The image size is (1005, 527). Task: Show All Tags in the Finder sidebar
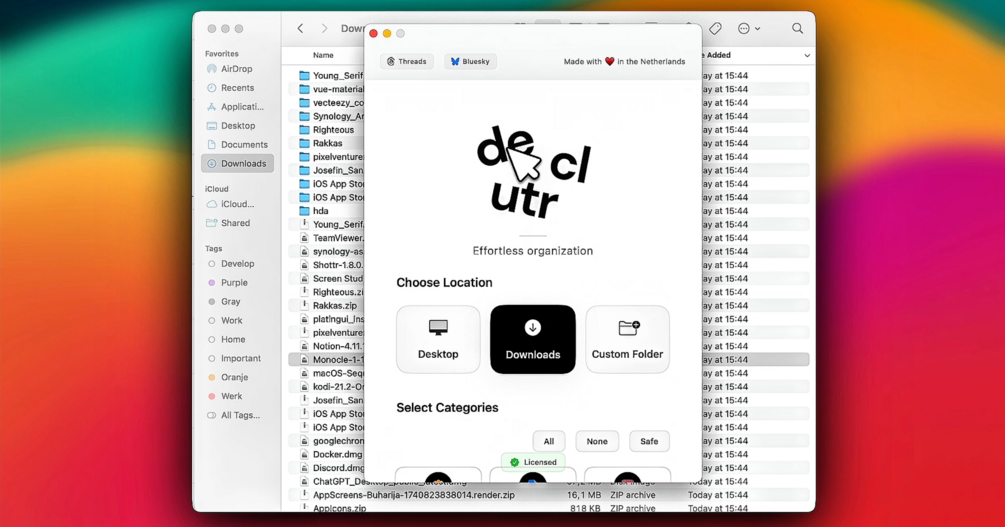tap(237, 415)
